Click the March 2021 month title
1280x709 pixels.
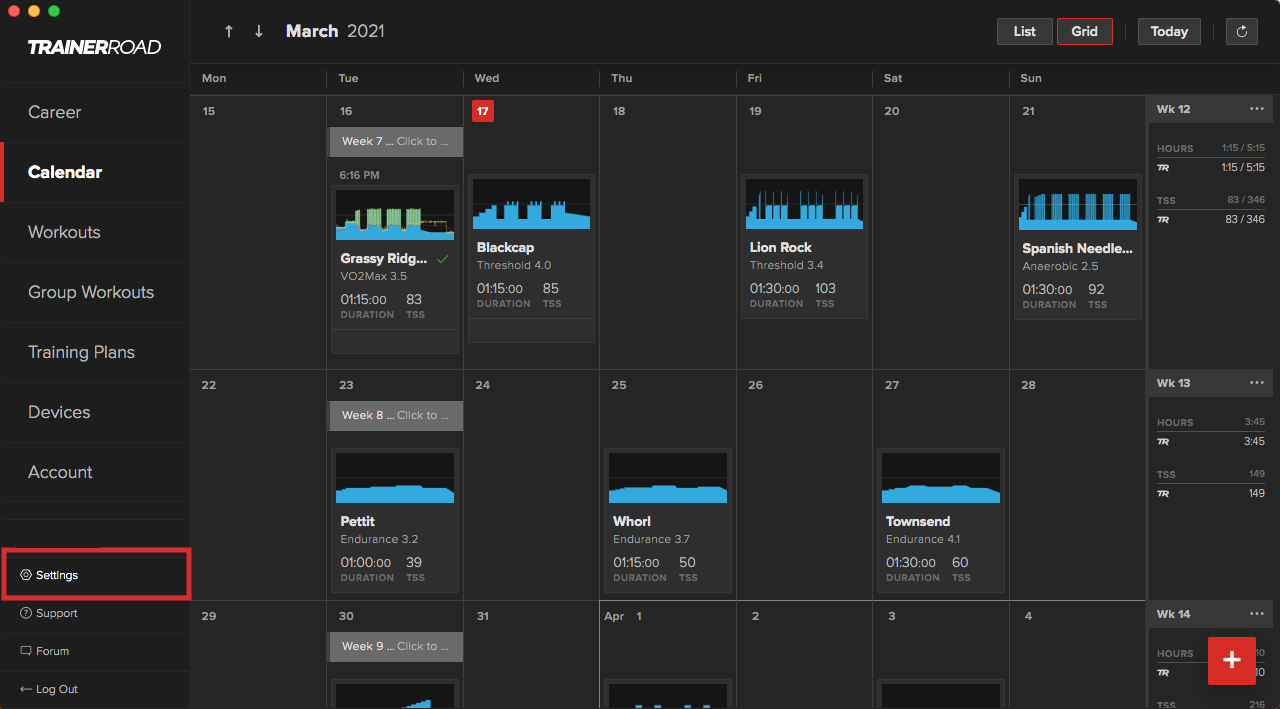point(335,31)
